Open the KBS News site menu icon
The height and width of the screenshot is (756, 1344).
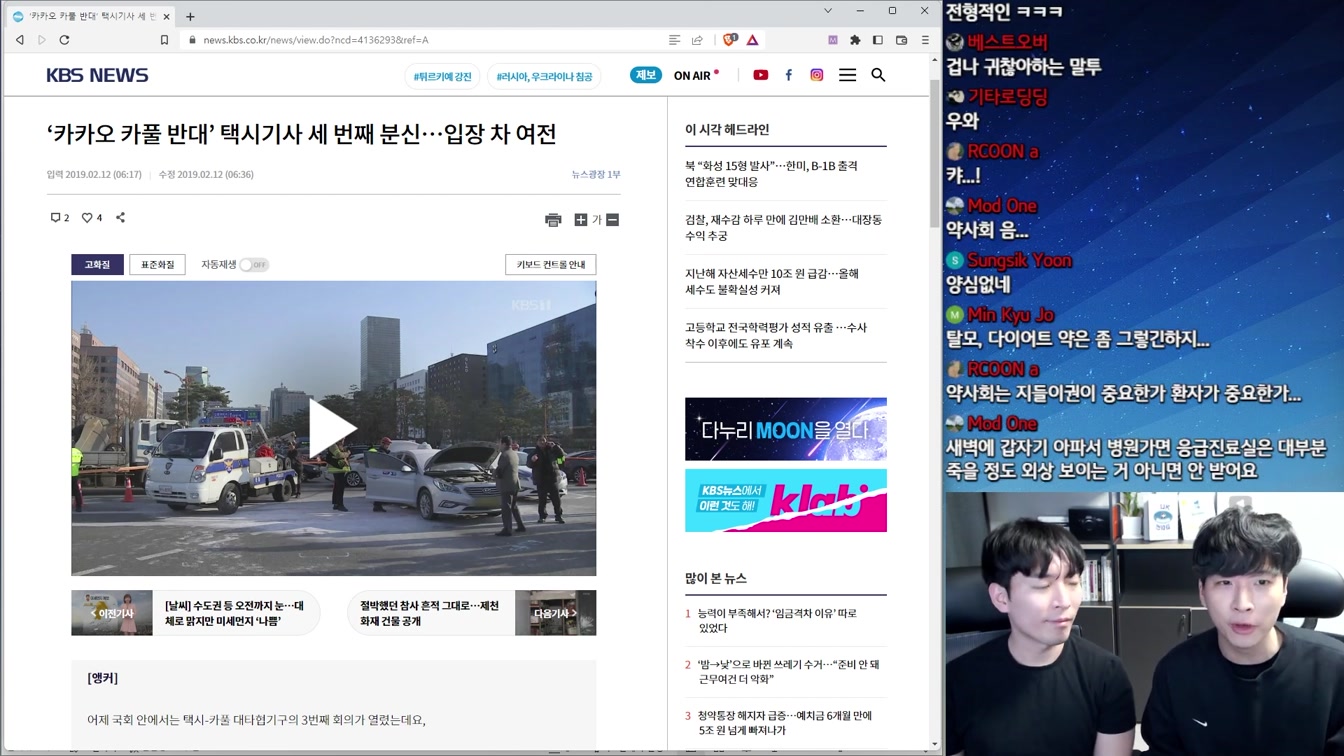pyautogui.click(x=847, y=75)
